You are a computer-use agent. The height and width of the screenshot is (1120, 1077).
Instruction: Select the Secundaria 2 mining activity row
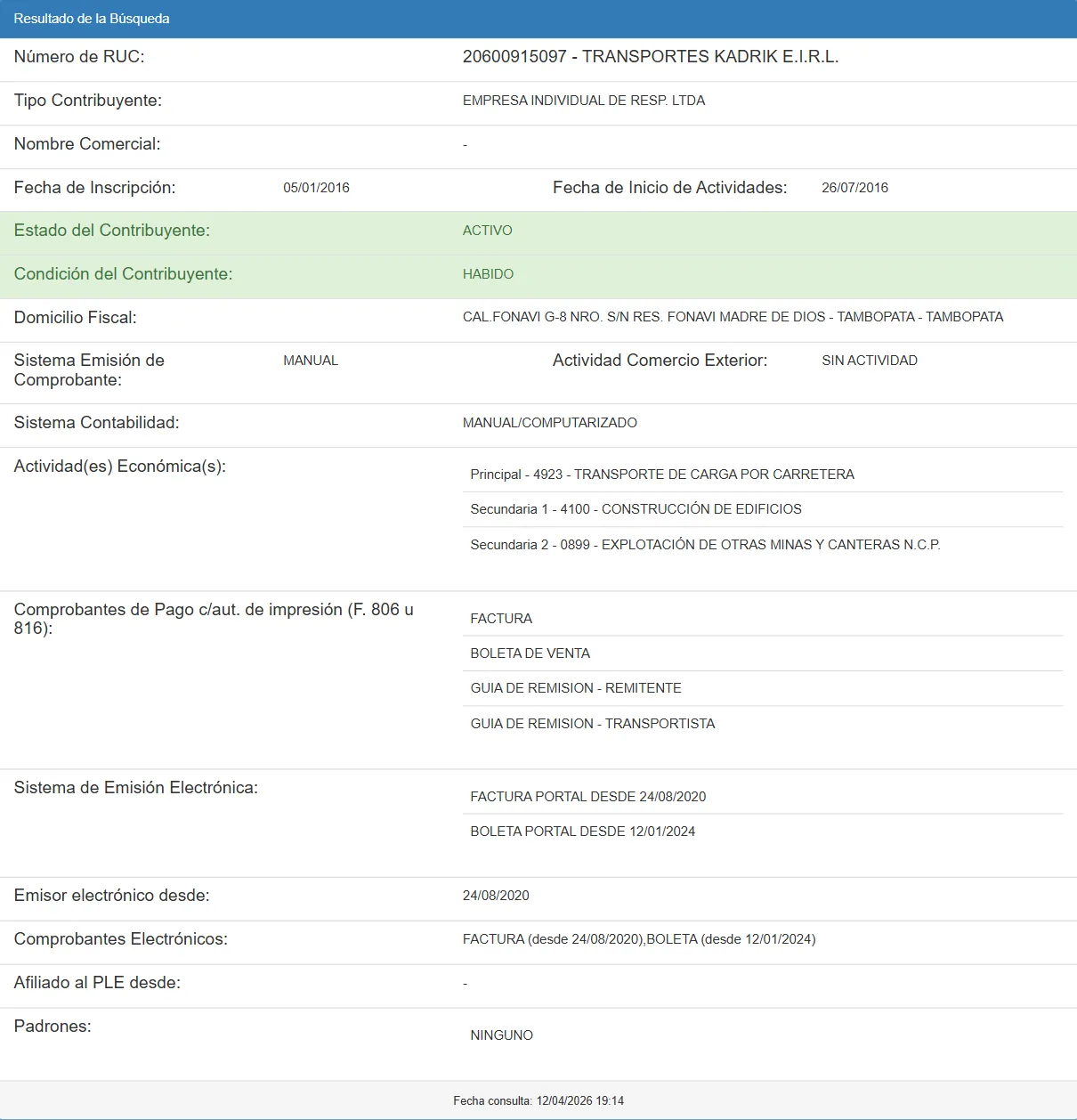[705, 545]
